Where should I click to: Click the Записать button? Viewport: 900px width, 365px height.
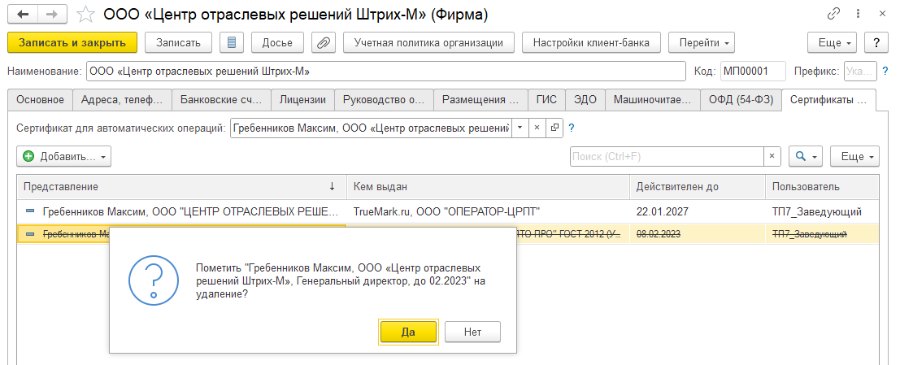(x=179, y=42)
